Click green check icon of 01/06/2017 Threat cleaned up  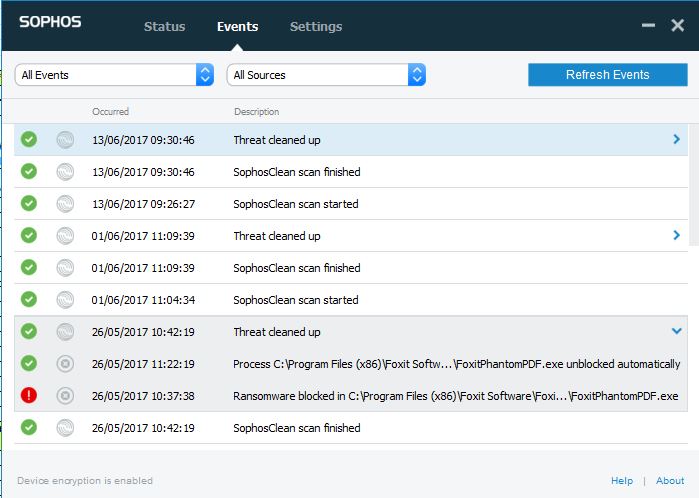(29, 235)
